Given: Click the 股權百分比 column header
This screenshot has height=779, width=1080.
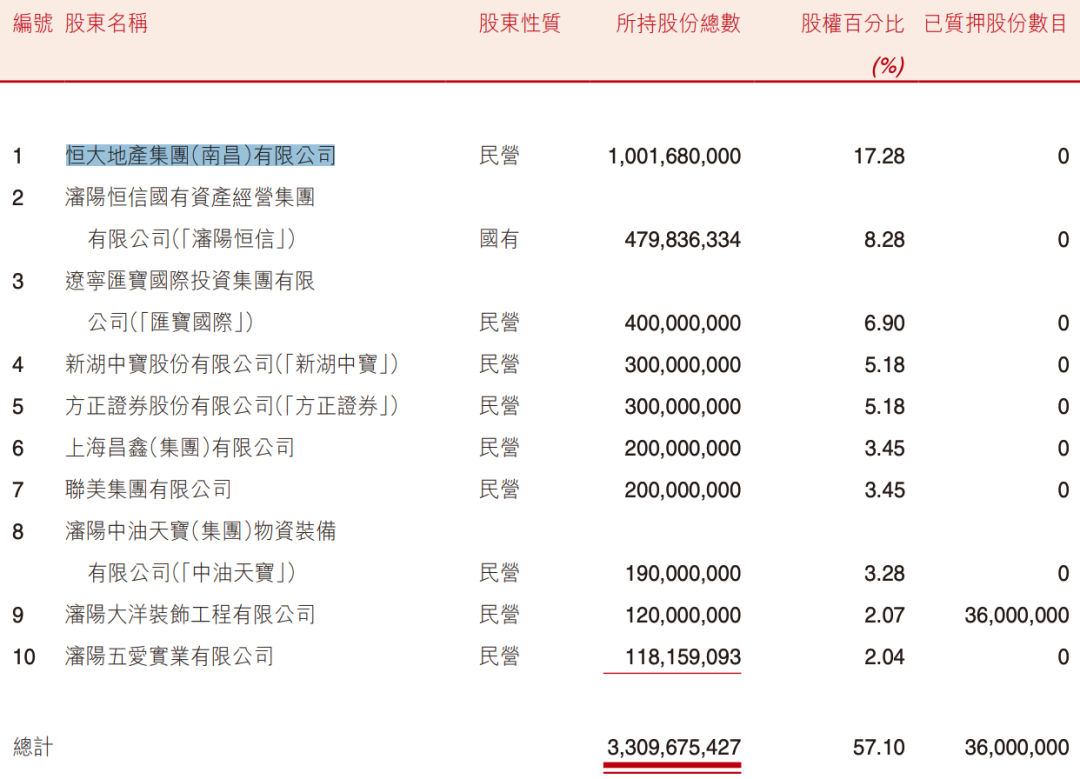Looking at the screenshot, I should pyautogui.click(x=852, y=24).
